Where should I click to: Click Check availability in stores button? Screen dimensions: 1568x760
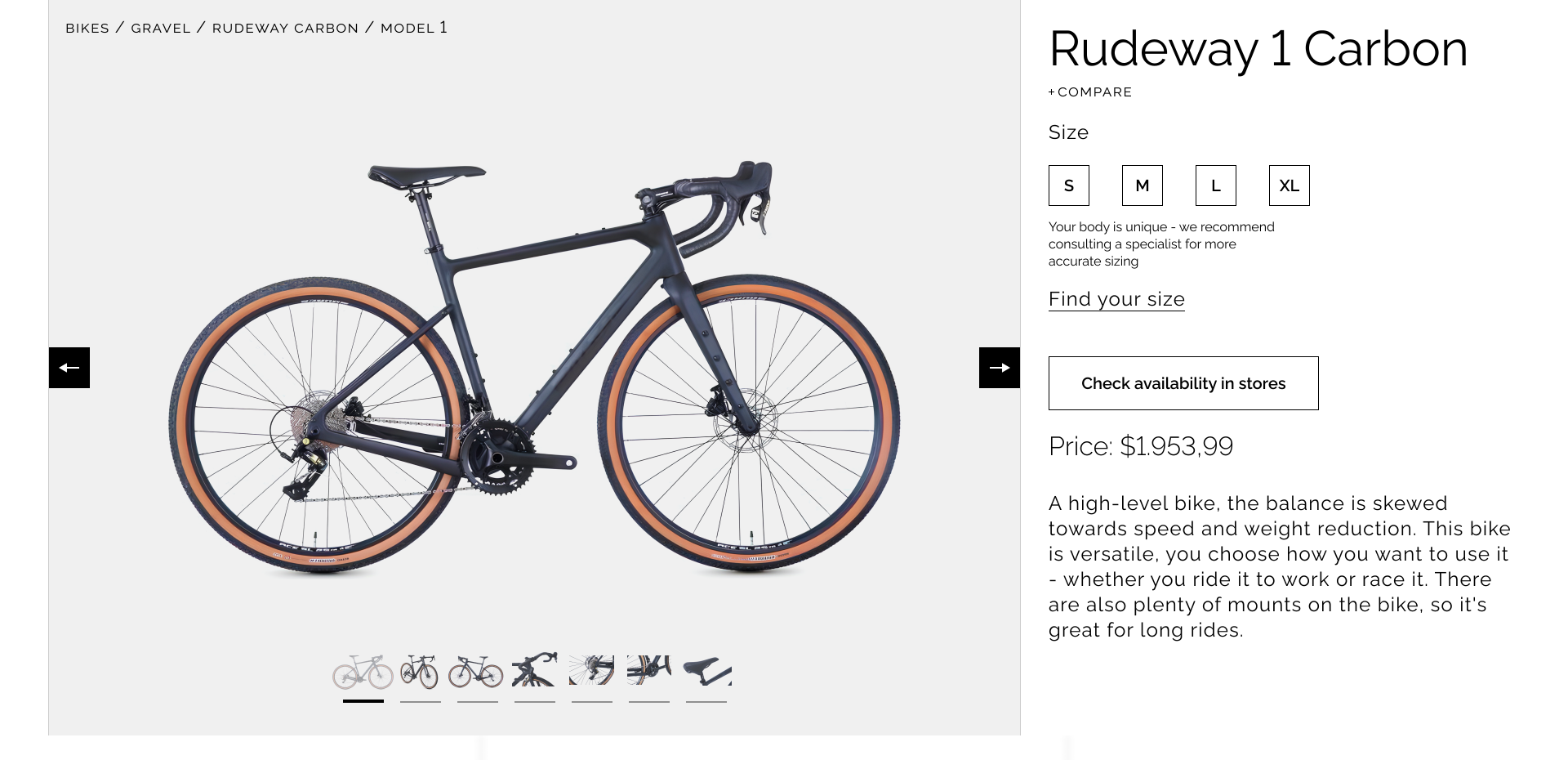tap(1183, 383)
